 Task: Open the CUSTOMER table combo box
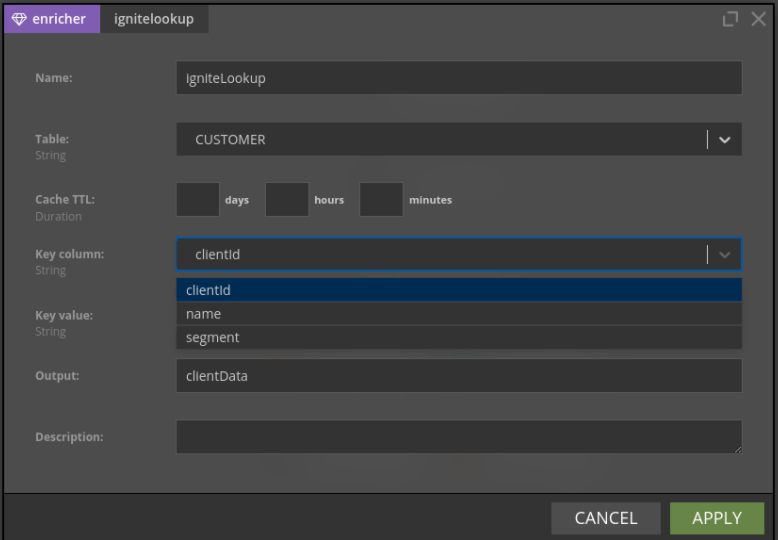(459, 139)
